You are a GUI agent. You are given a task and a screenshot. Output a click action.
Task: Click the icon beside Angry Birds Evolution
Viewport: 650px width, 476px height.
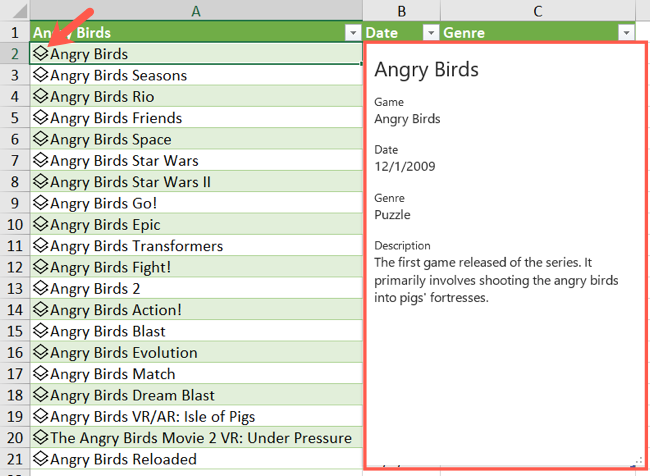tap(41, 353)
